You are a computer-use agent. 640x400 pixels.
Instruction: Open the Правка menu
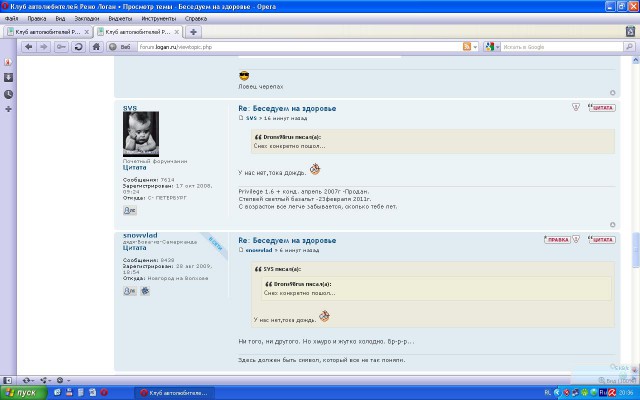(x=36, y=18)
